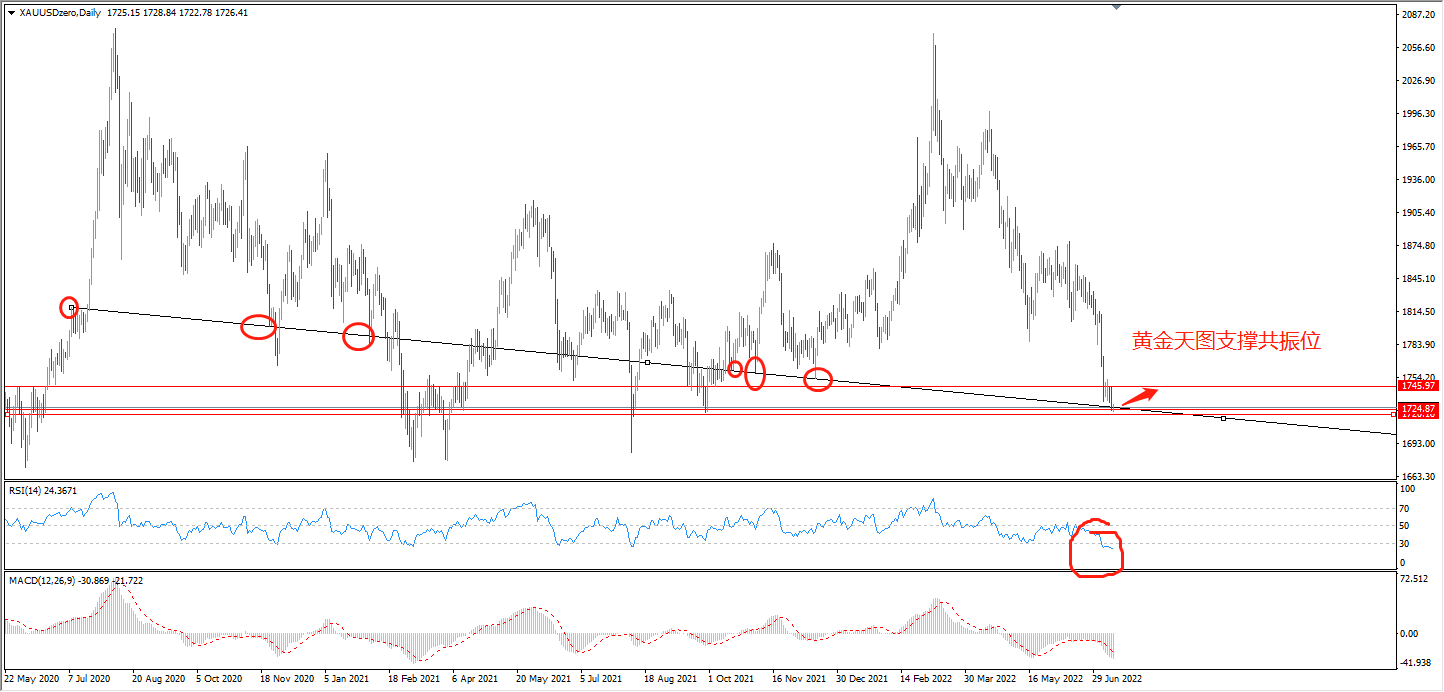Screen dimensions: 1444x692
Task: Click the red Chinese text annotation label
Action: click(x=1226, y=341)
